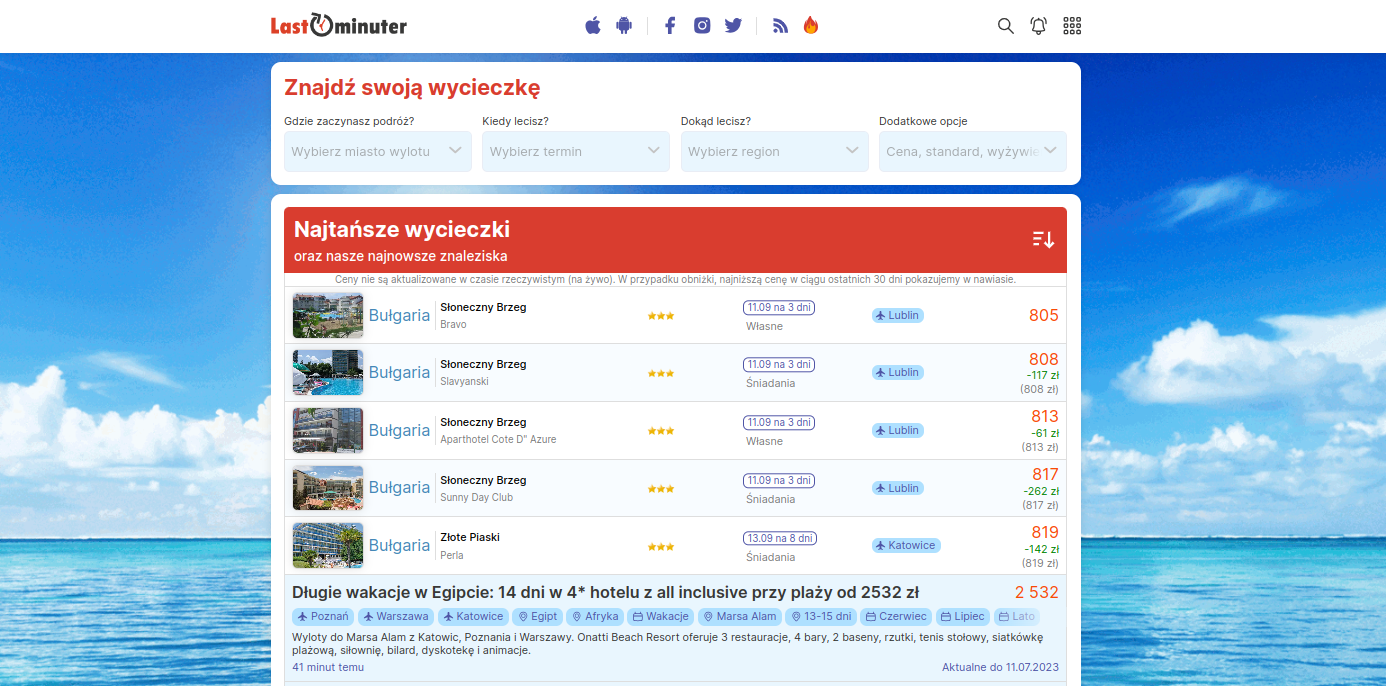Open the apps grid icon
The height and width of the screenshot is (686, 1386).
click(1072, 26)
